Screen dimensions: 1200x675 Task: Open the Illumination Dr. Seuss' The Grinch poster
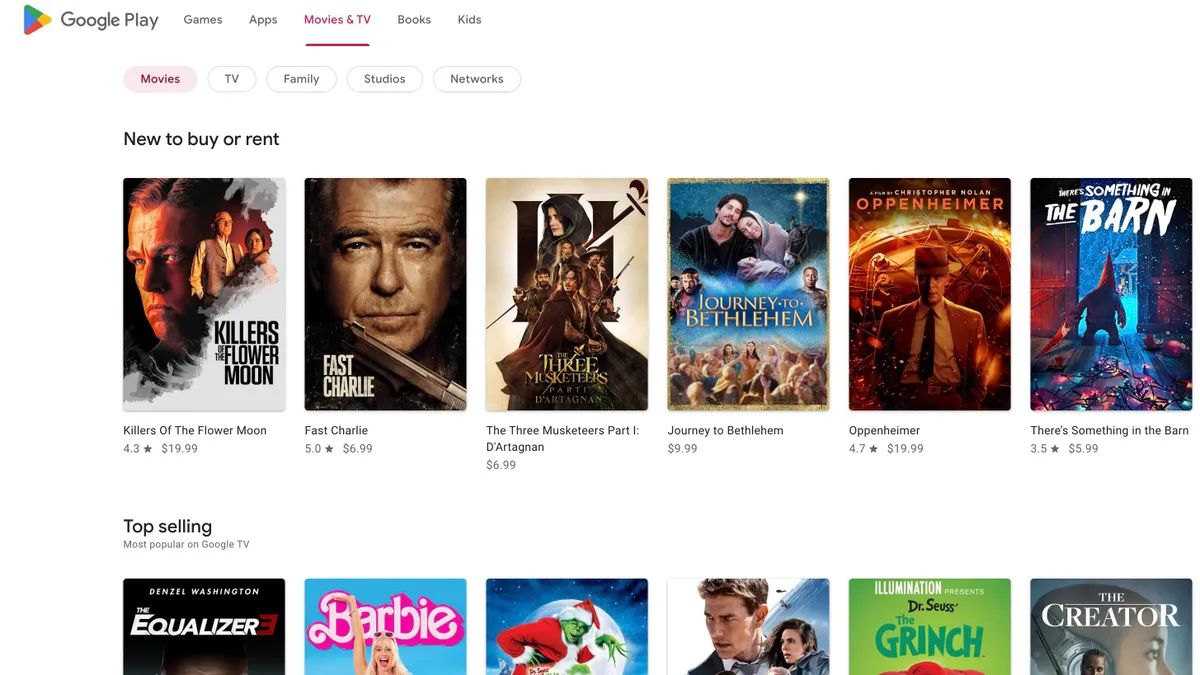930,627
